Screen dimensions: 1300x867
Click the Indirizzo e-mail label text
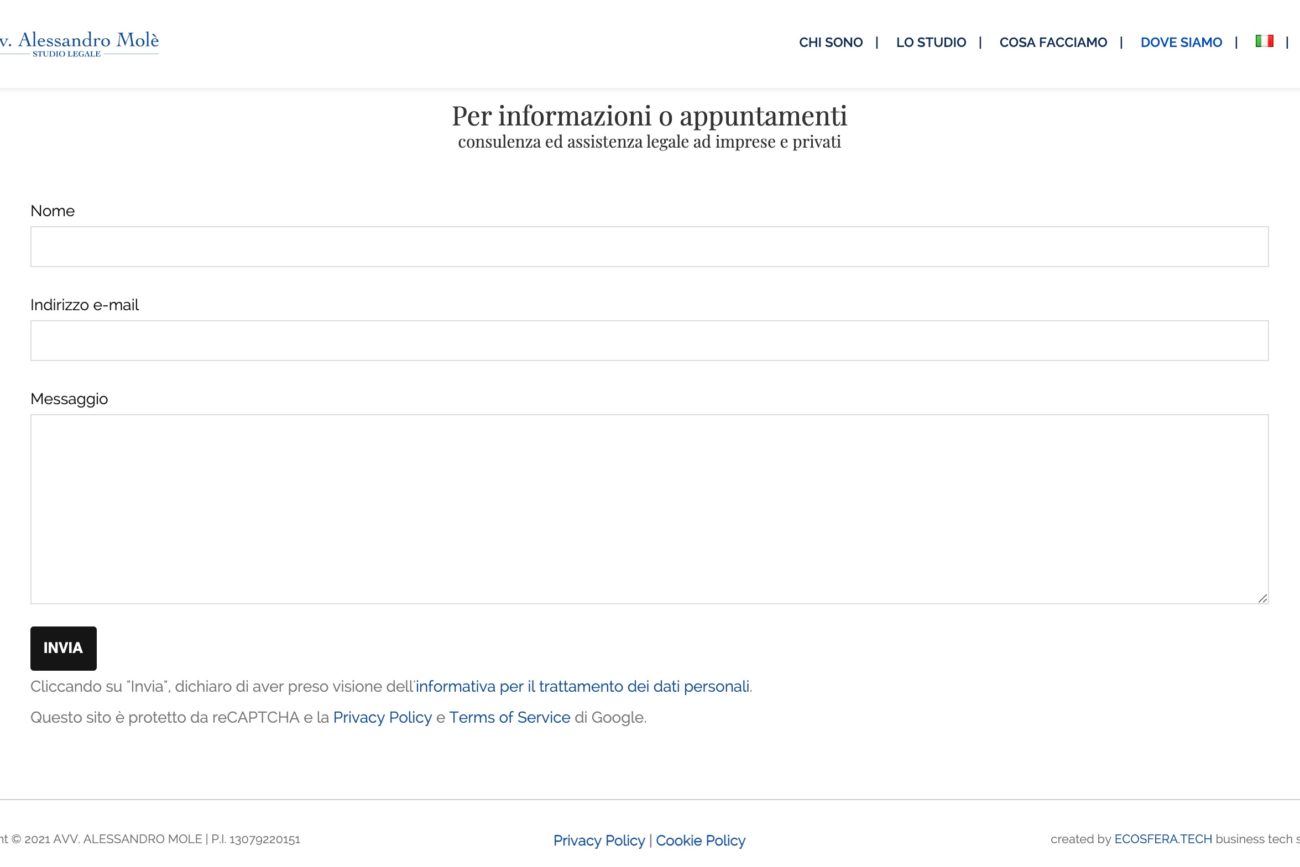pos(84,305)
